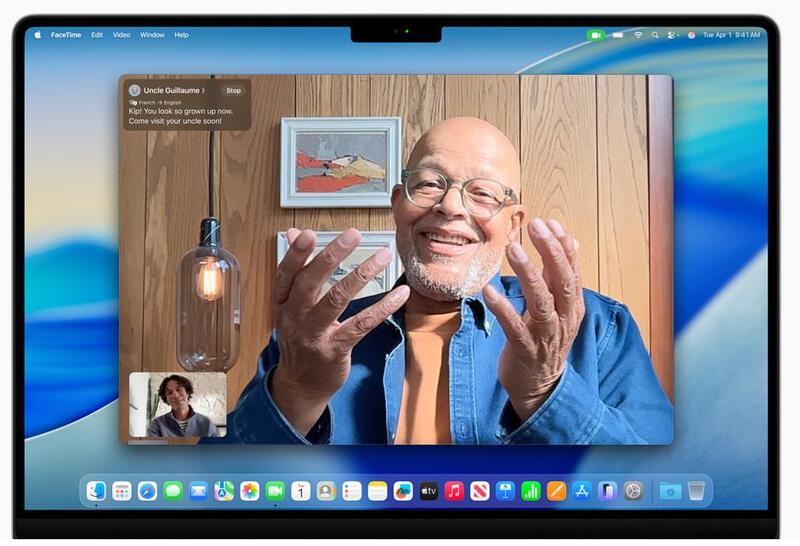This screenshot has width=800, height=546.
Task: Launch Freeform from the Dock
Action: 403,491
